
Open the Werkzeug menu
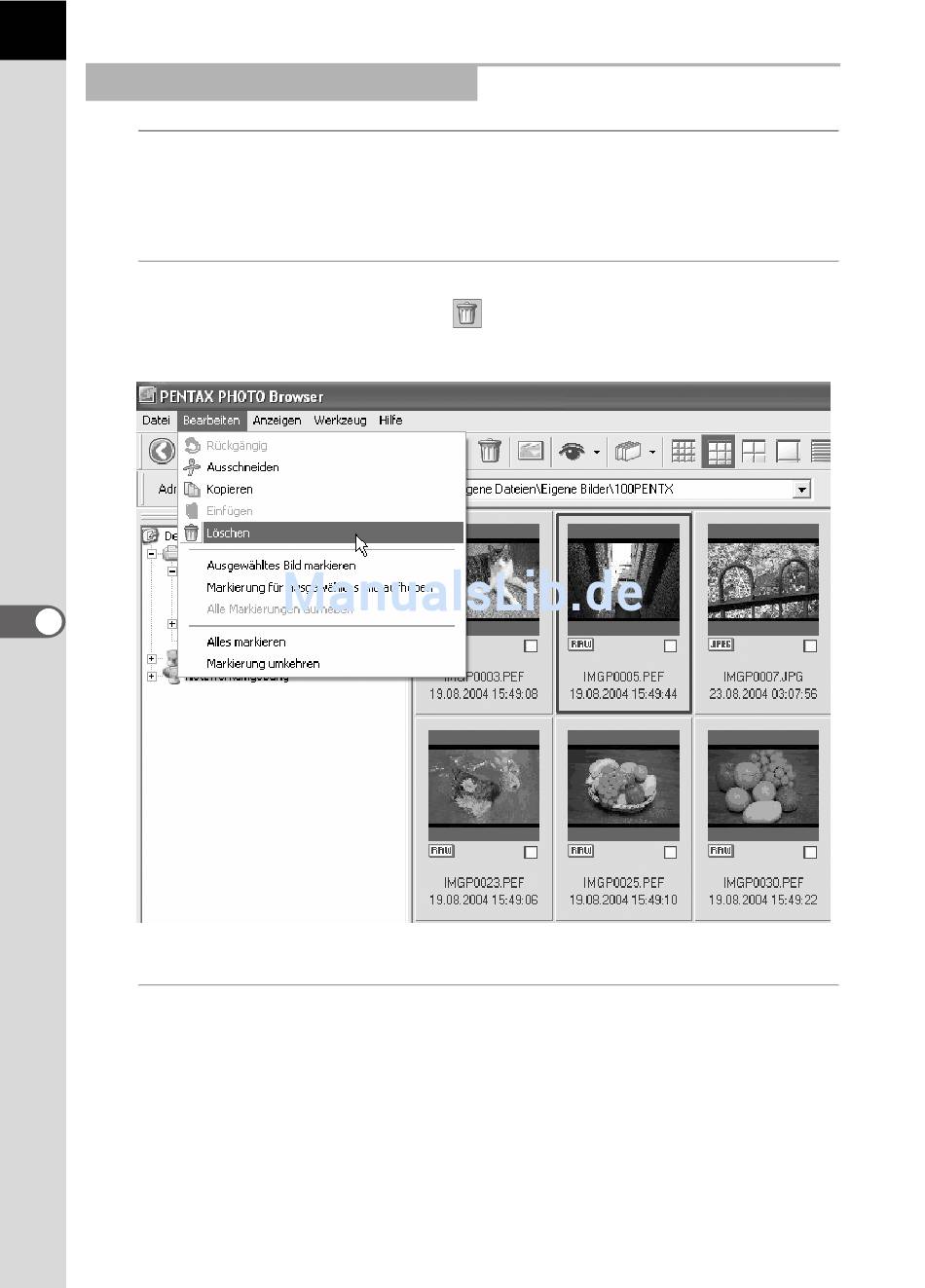click(x=340, y=421)
